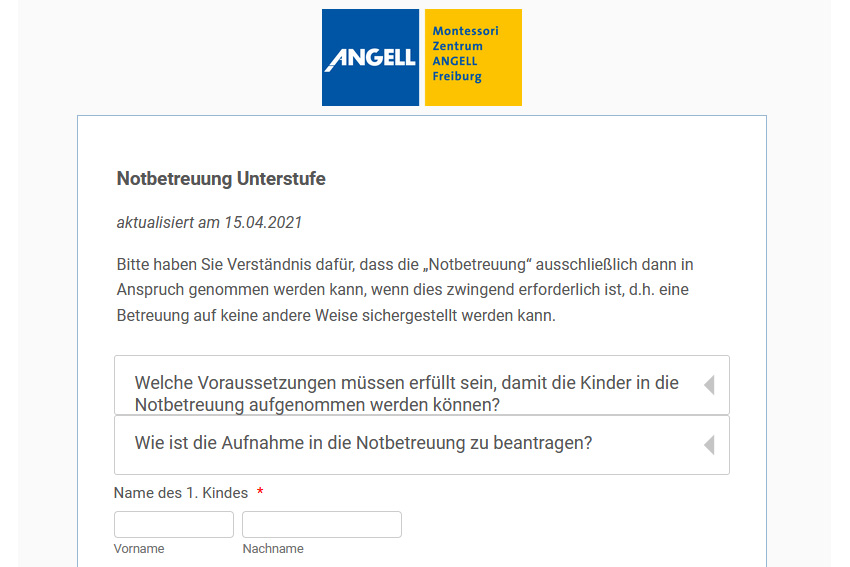Viewport: 850px width, 567px height.
Task: Click the Nachname label under the second field
Action: [273, 549]
